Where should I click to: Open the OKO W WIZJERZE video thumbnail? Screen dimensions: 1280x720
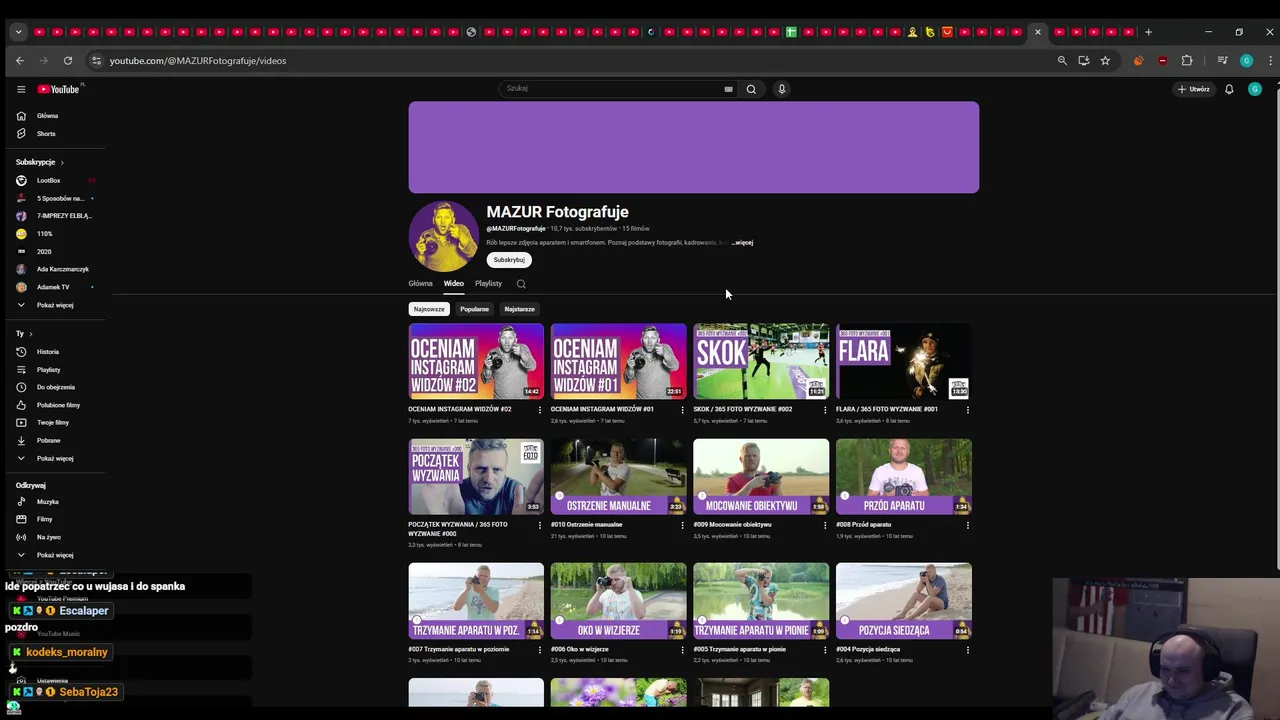coord(618,601)
